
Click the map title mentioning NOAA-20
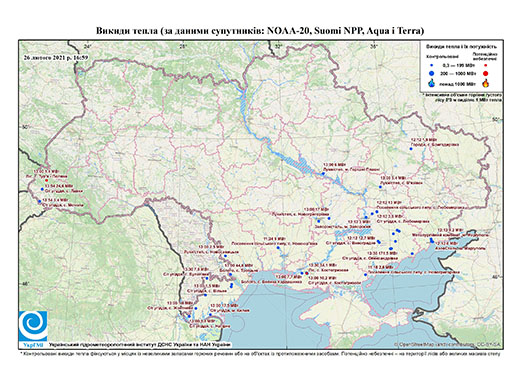pos(260,31)
